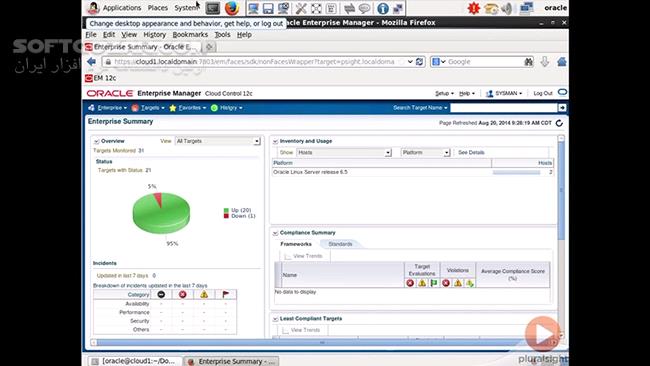Click the search target go arrow
Image resolution: width=650 pixels, height=366 pixels.
click(x=562, y=108)
